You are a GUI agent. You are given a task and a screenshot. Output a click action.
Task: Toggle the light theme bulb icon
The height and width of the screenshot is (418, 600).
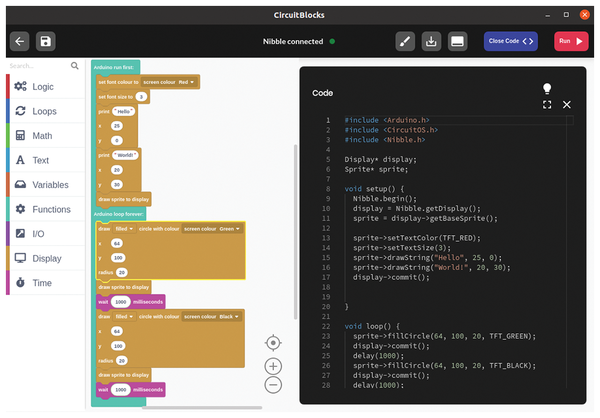(547, 89)
